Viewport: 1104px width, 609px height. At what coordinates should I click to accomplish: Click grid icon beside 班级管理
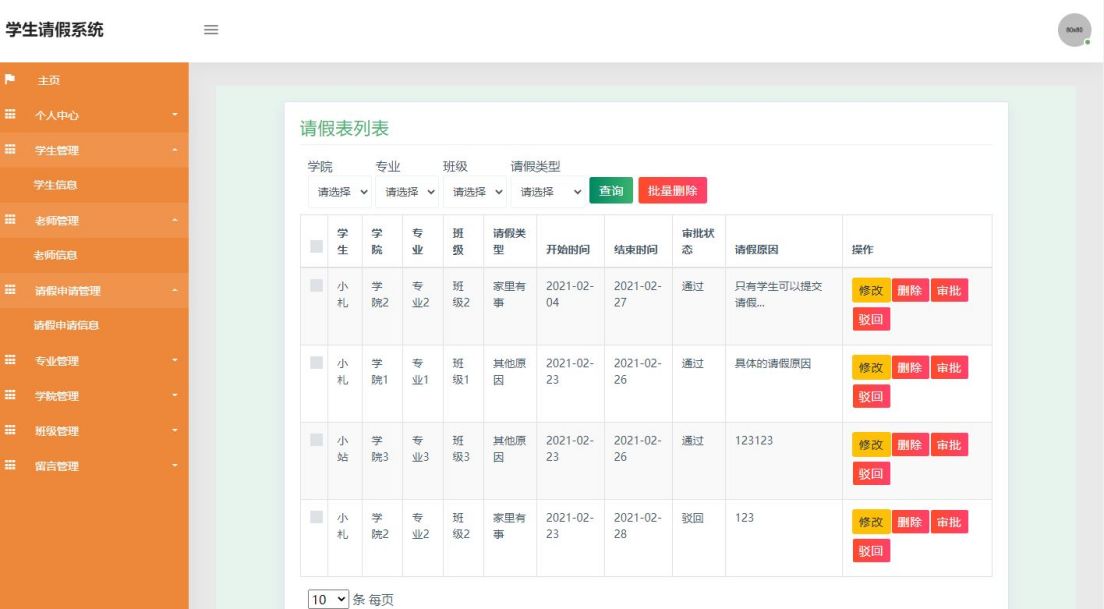pyautogui.click(x=10, y=430)
